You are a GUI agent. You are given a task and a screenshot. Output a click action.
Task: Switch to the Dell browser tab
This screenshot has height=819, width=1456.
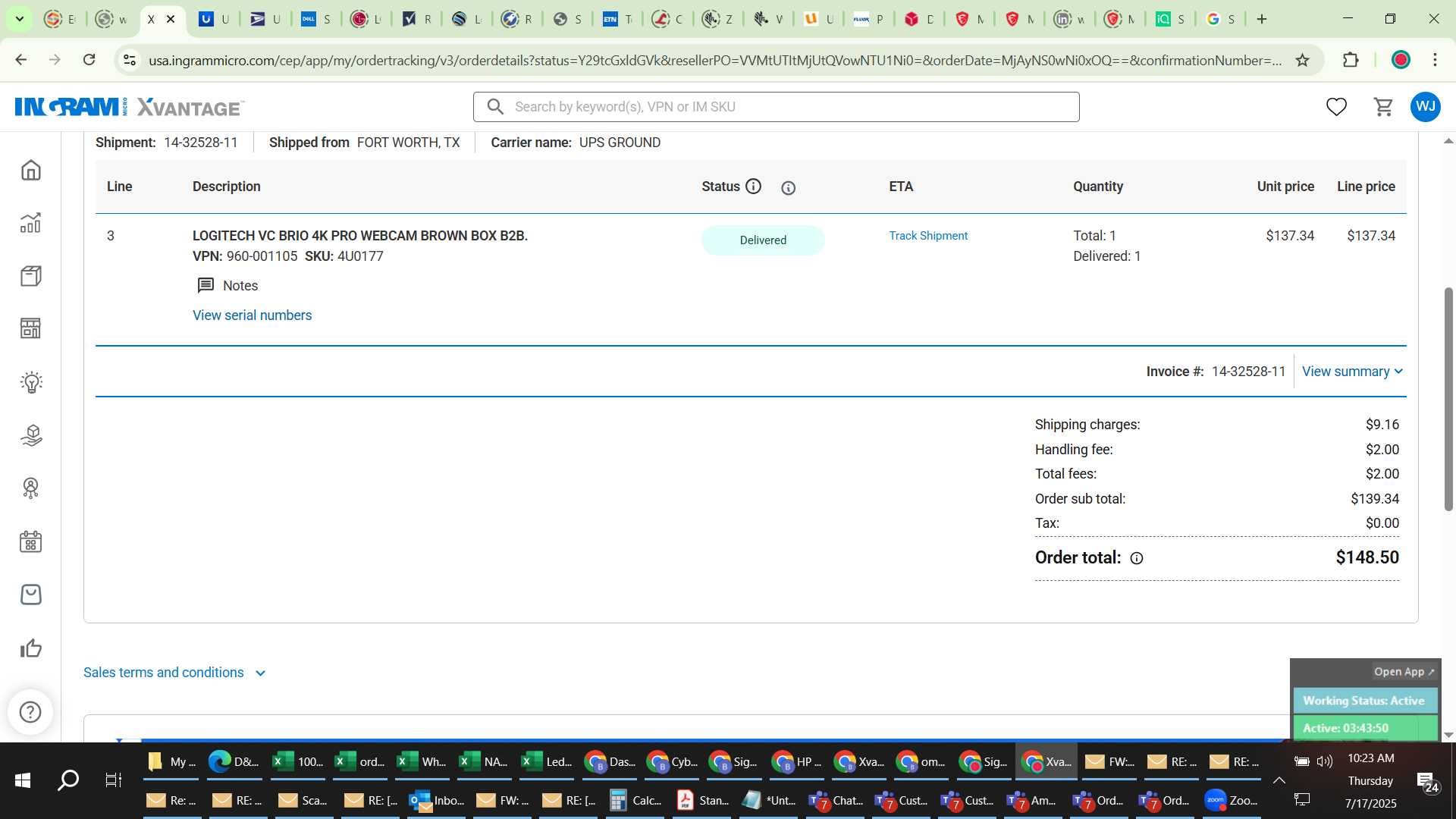click(x=315, y=19)
